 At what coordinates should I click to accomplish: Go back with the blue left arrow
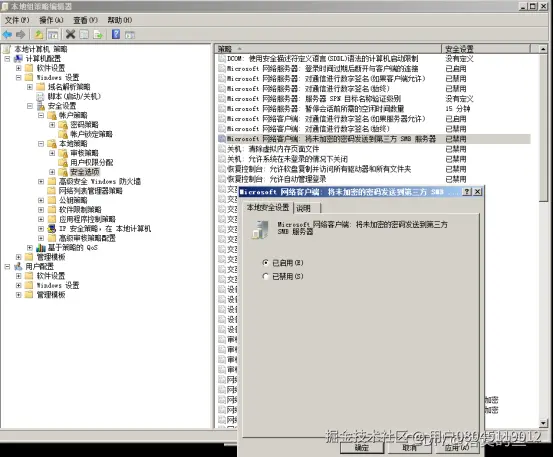pos(7,34)
